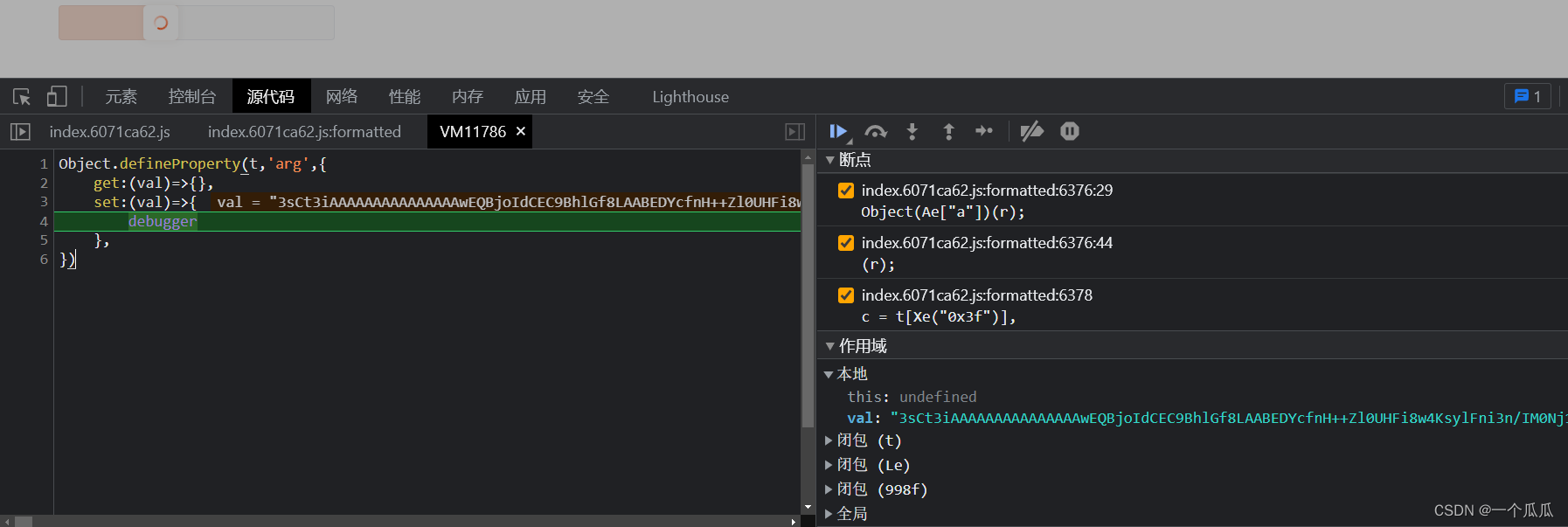Disable breakpoint at formatted:6376:44
Viewport: 1568px width, 527px height.
tap(846, 243)
